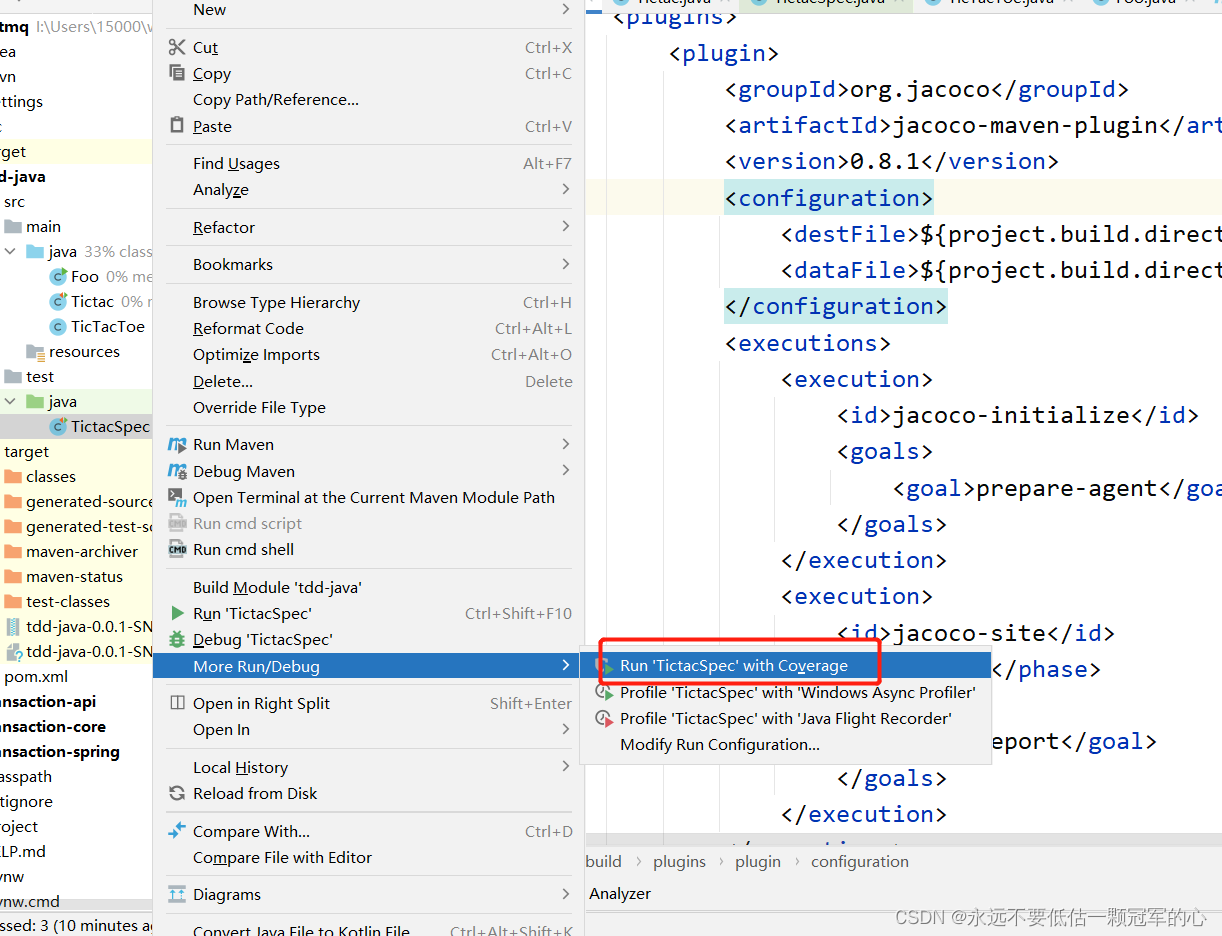
Task: Click the 'plugin' breadcrumb
Action: pyautogui.click(x=758, y=861)
